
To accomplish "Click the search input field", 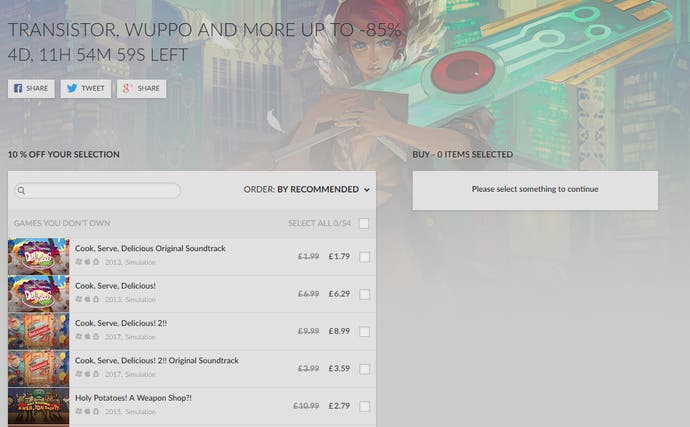I will click(98, 191).
